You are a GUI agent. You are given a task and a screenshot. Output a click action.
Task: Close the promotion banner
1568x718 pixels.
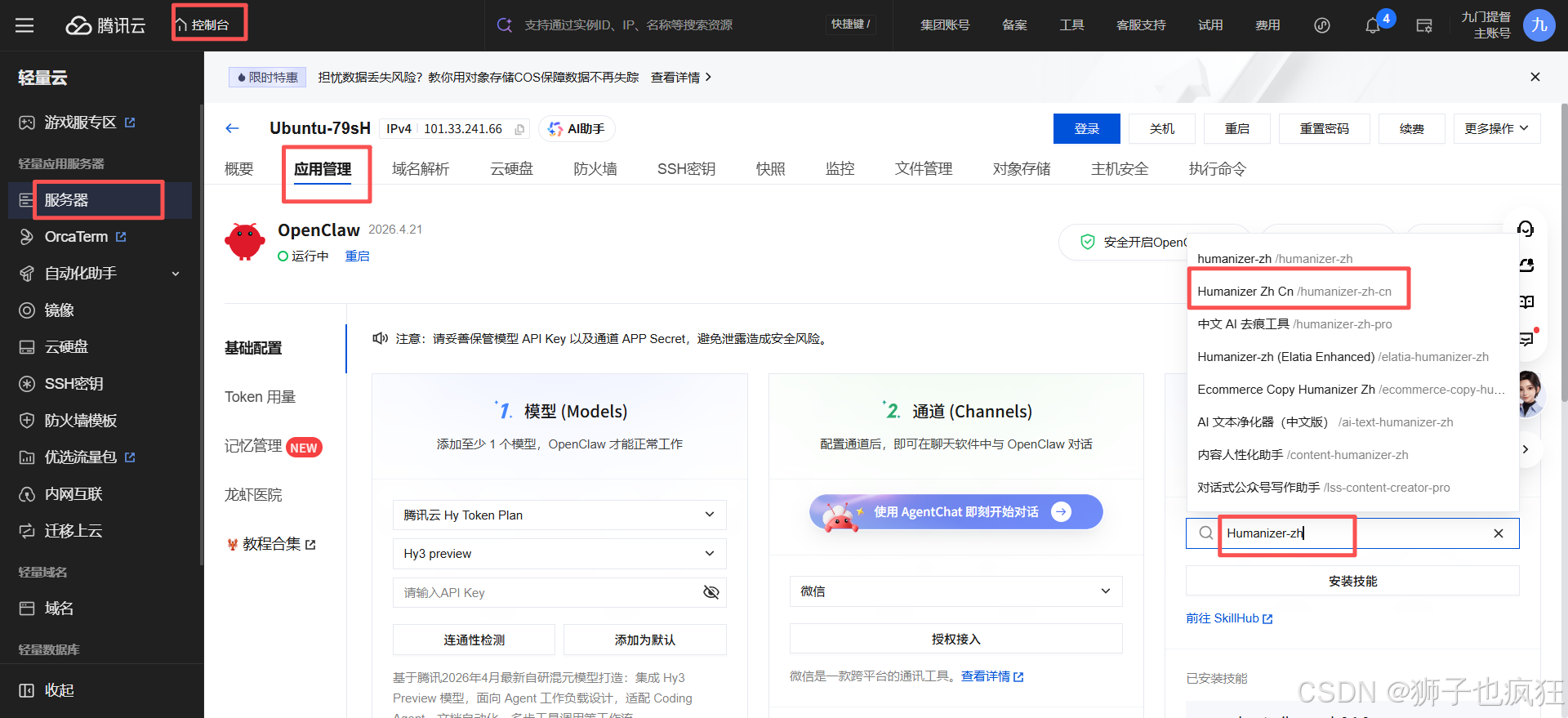(x=1535, y=77)
